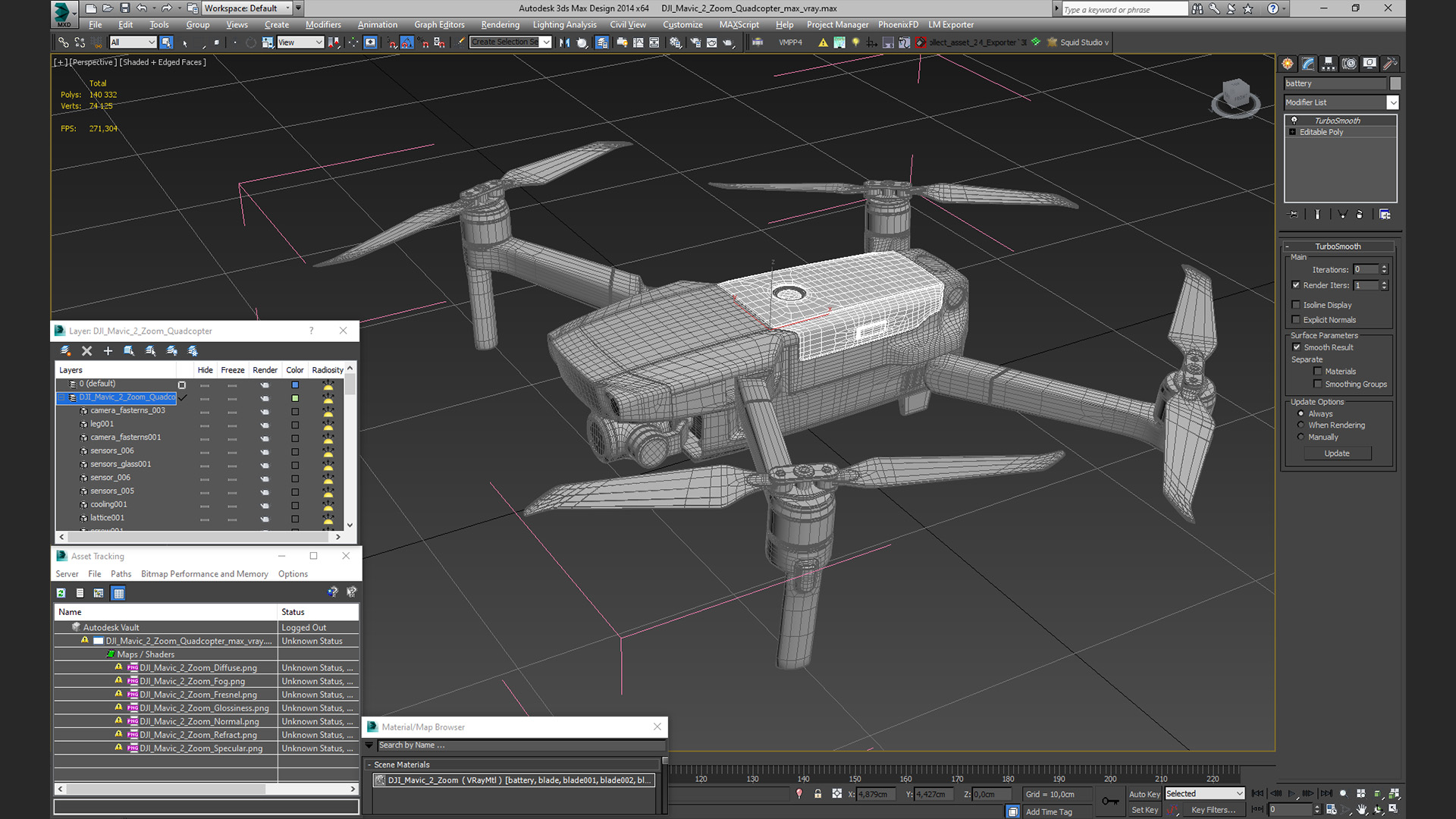Open Key Filters dialog button
Viewport: 1456px width, 819px height.
coord(1213,810)
